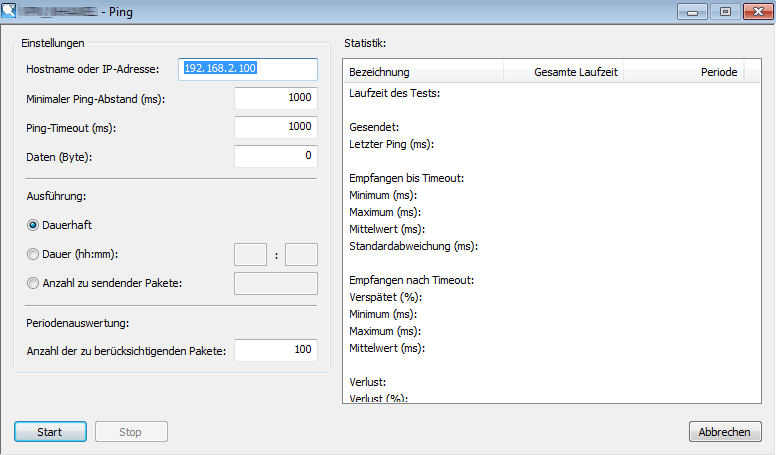Click the Daten (Byte) input box
This screenshot has width=776, height=455.
tap(275, 156)
